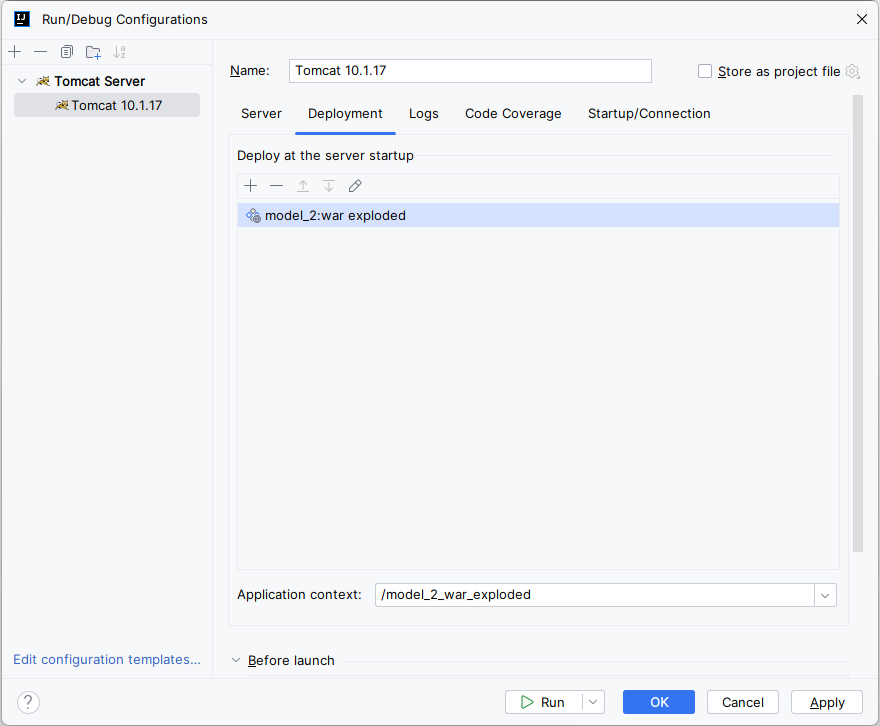Select the Tomcat Server tree group
This screenshot has width=880, height=726.
tap(100, 81)
